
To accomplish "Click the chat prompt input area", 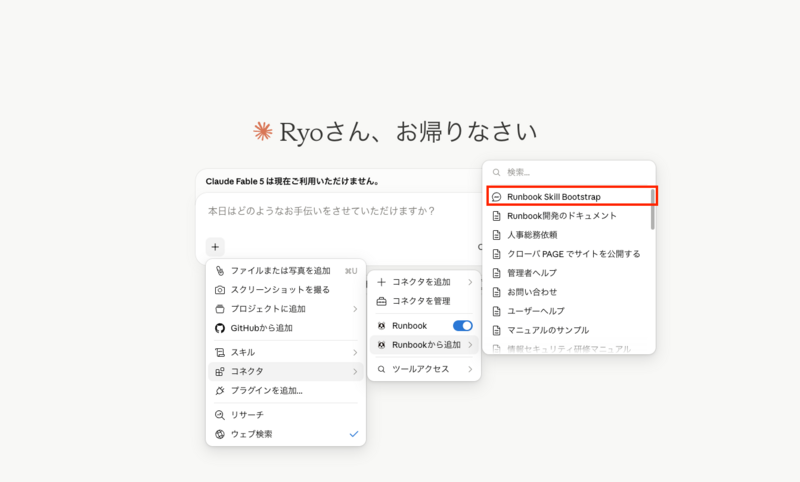I will [337, 211].
